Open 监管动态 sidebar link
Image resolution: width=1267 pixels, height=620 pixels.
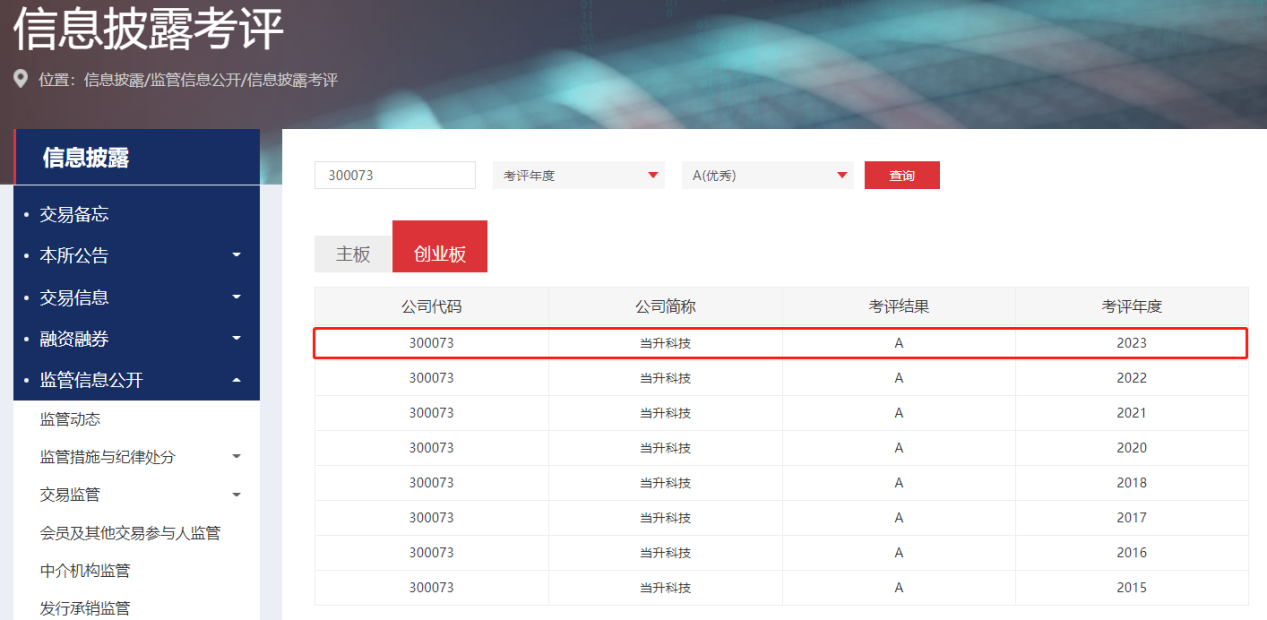pos(70,419)
